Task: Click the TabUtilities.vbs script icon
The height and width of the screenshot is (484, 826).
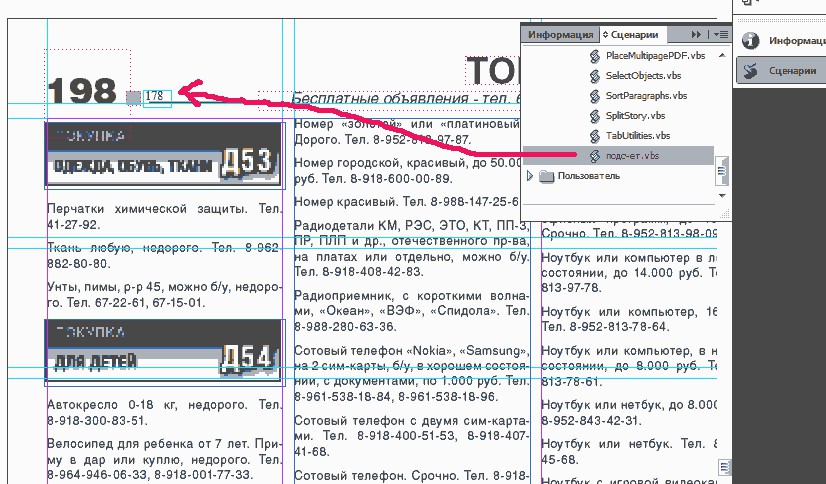Action: point(595,136)
